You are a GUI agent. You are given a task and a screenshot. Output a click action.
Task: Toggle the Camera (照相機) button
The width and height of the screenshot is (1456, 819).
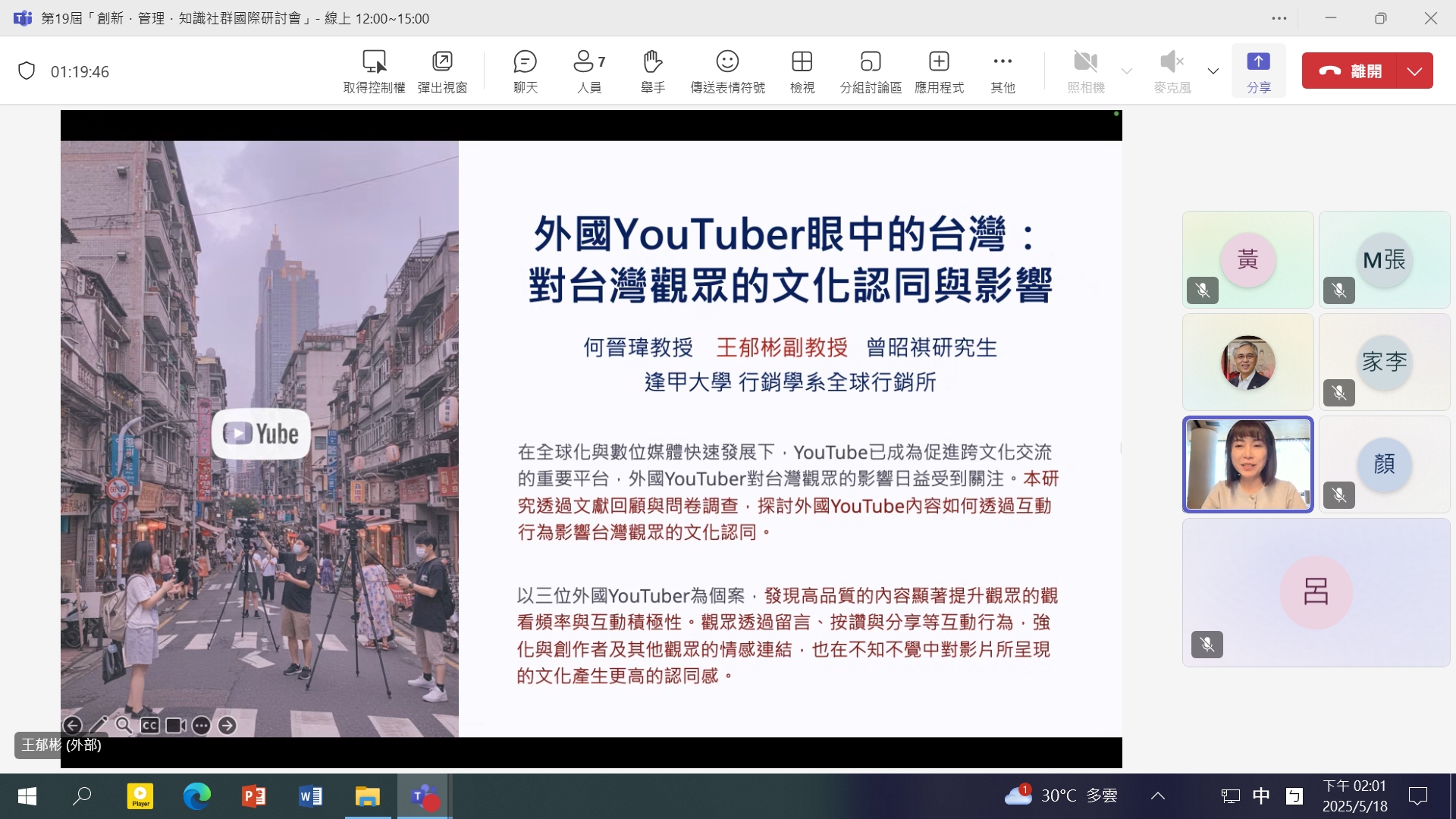click(1086, 71)
